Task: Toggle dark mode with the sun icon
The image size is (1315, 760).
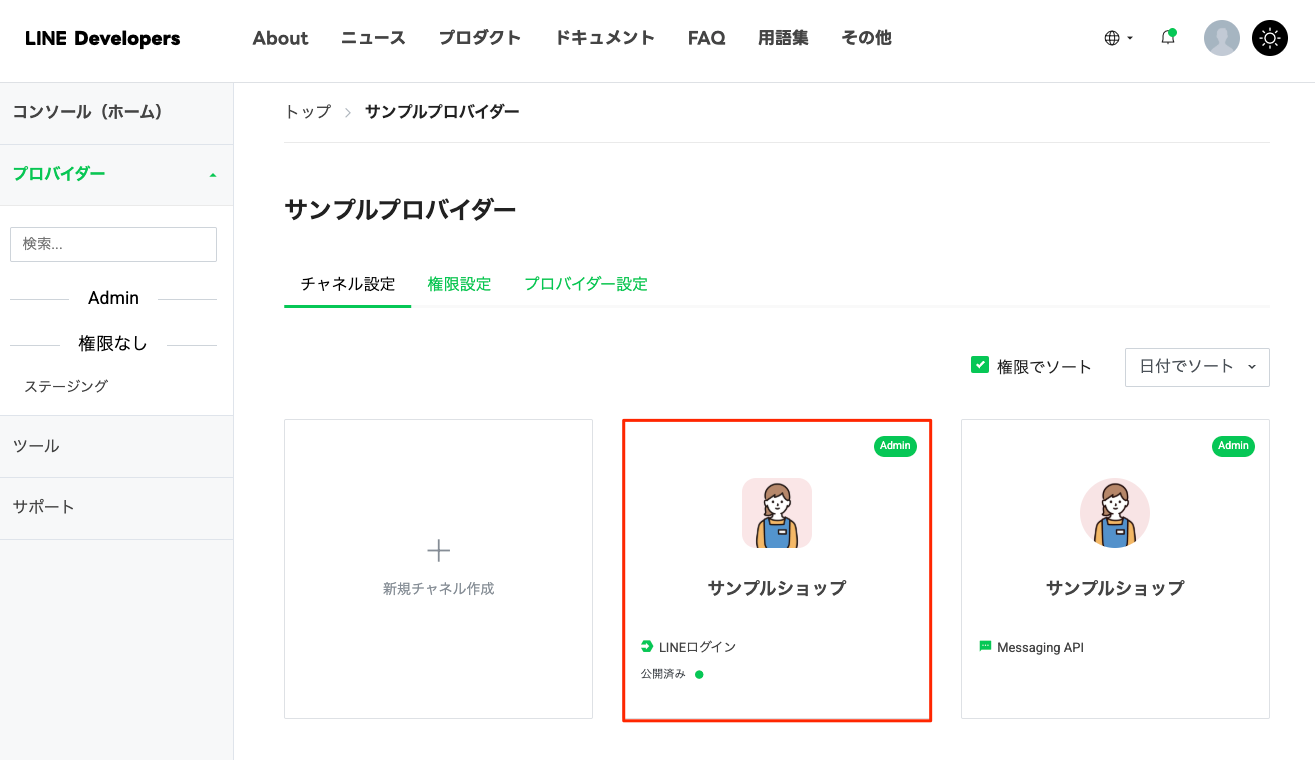Action: (x=1269, y=37)
